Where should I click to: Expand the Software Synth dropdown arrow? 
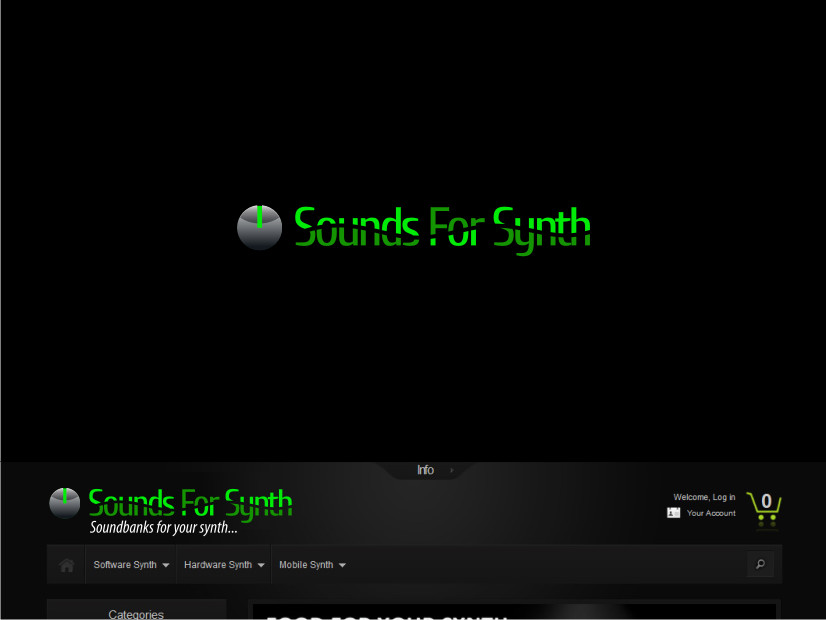(166, 565)
